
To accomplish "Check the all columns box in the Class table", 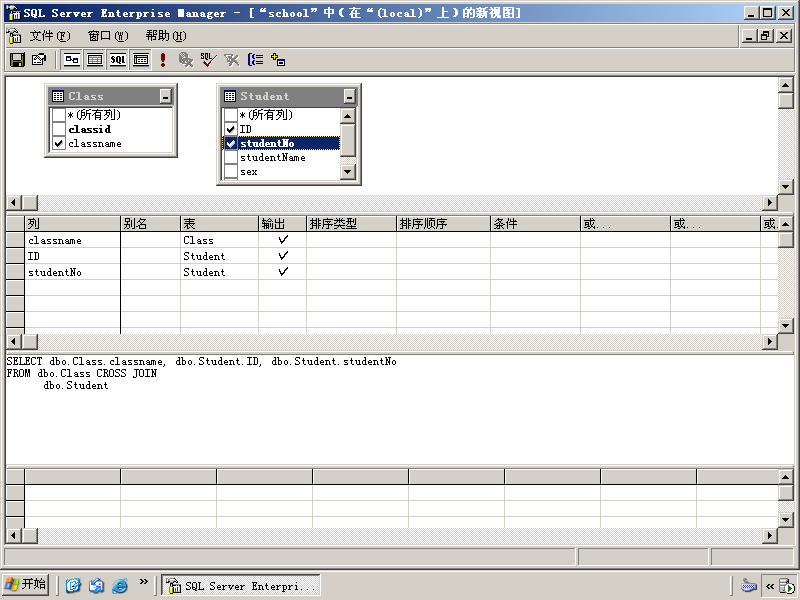I will [59, 115].
